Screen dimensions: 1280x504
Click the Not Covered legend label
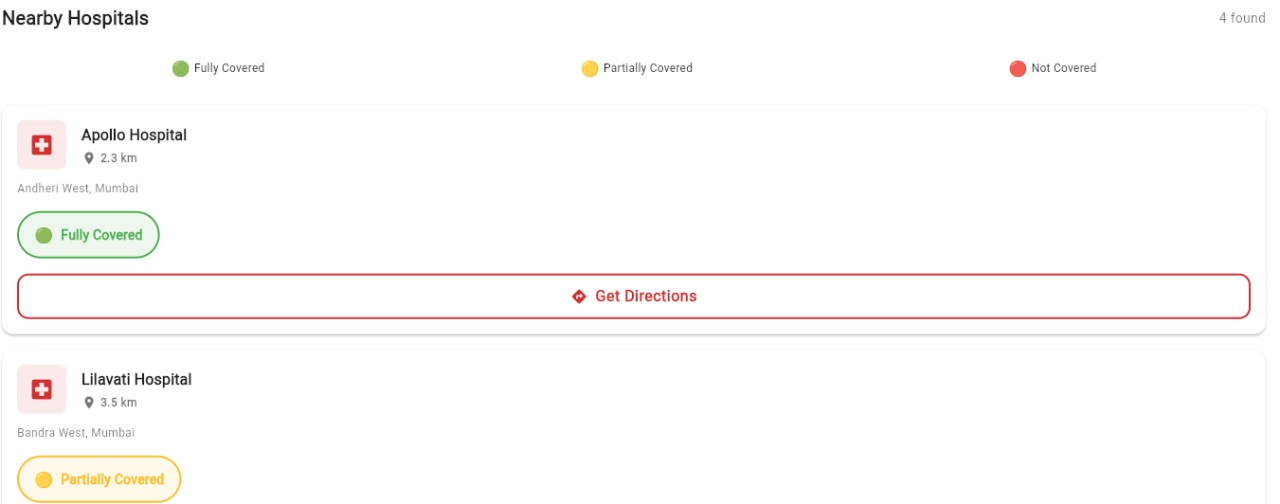coord(1064,68)
